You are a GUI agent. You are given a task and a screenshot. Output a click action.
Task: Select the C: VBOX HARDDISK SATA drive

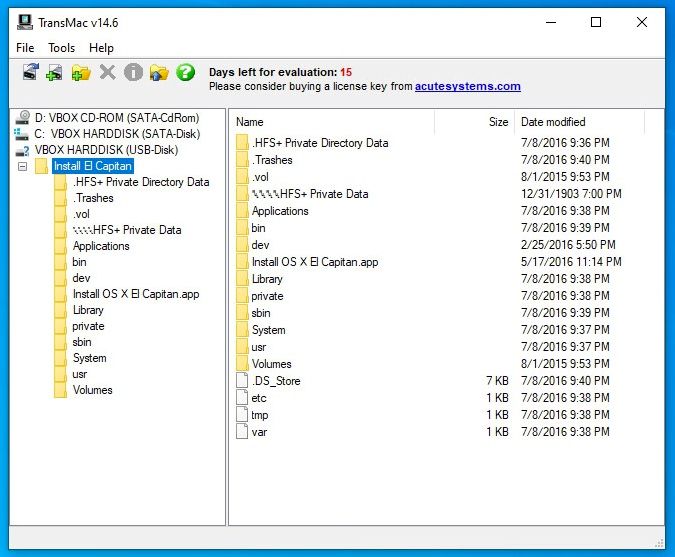(116, 134)
